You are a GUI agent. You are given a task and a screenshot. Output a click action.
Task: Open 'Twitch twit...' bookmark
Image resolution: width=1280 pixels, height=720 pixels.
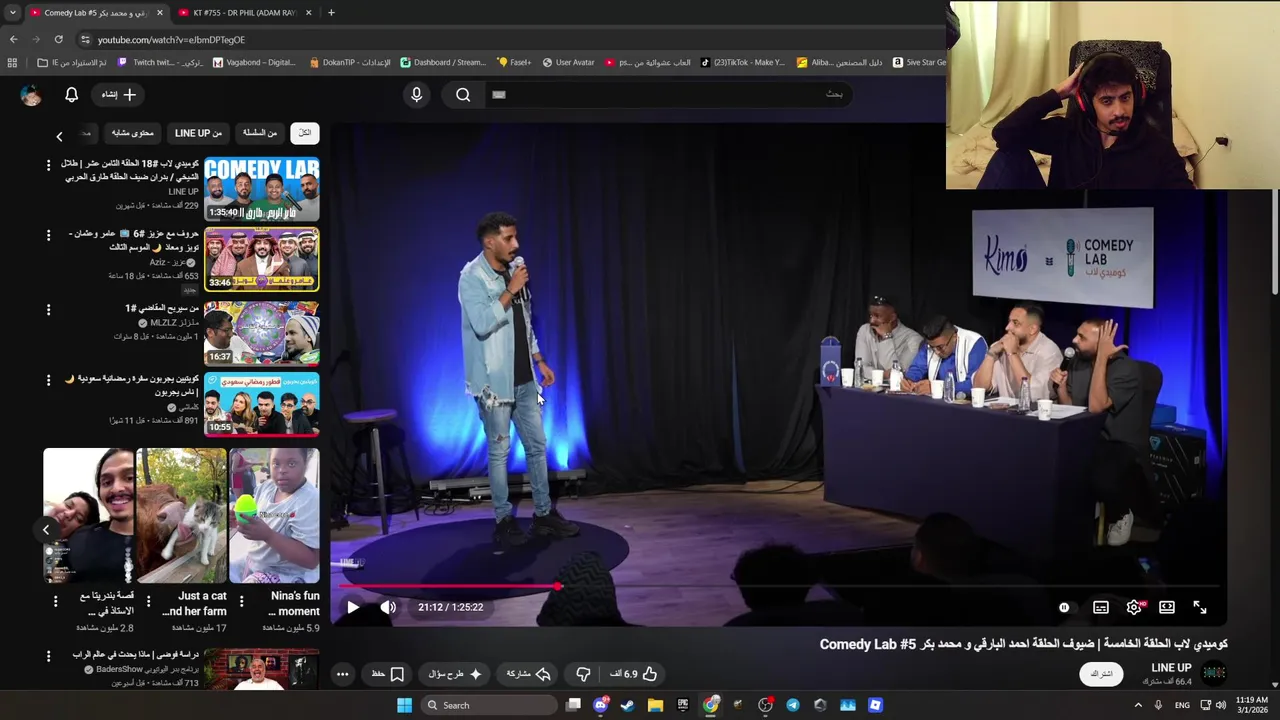pos(161,62)
